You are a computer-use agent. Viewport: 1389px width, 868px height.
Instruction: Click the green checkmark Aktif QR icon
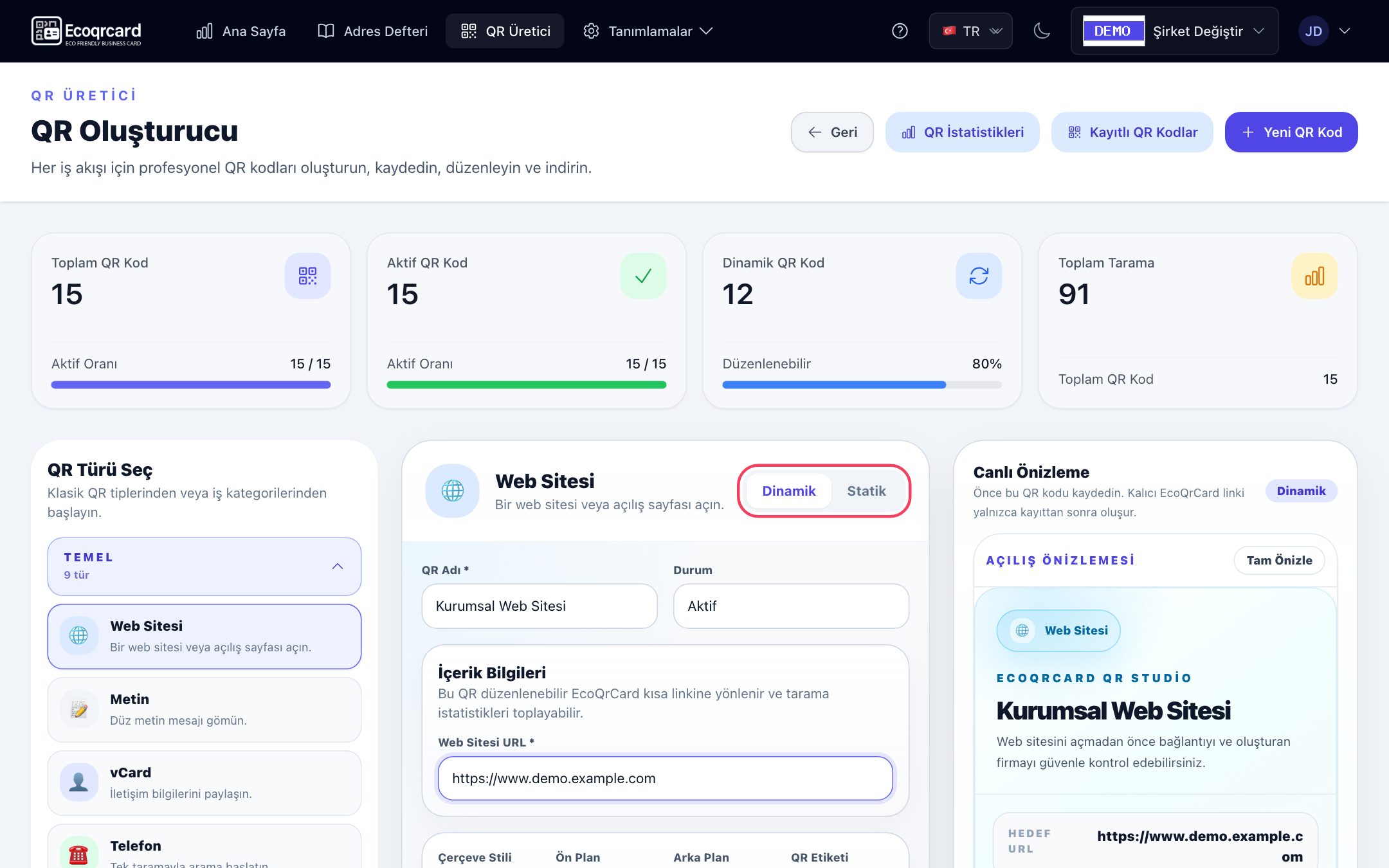coord(643,276)
